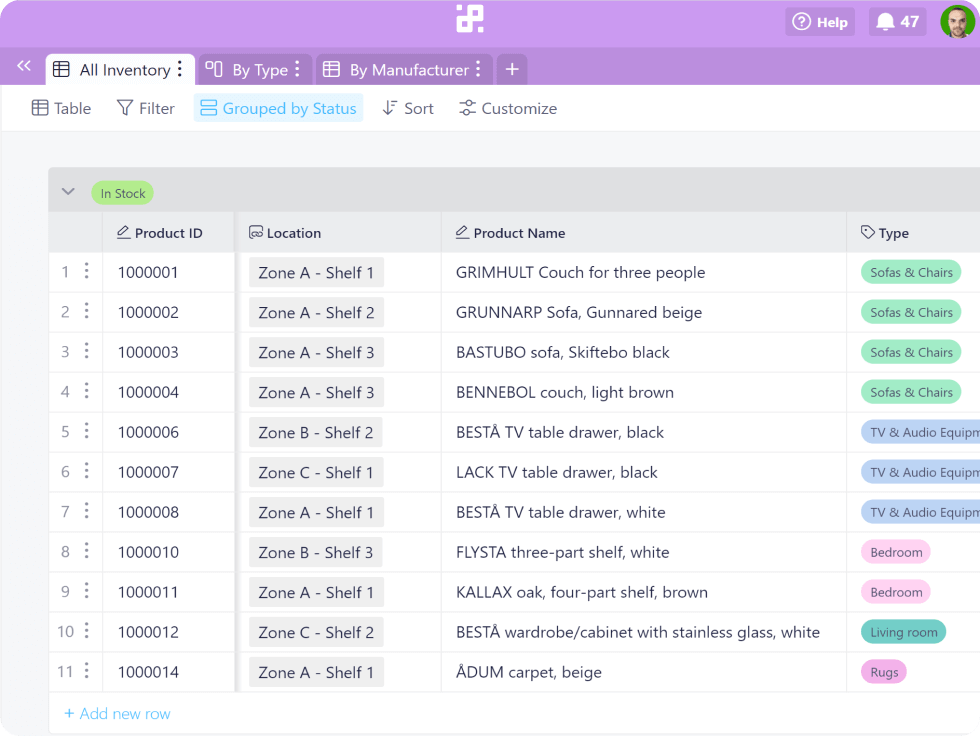Select BASTUBO sofa, Skiftebo black cell
This screenshot has width=980, height=736.
pyautogui.click(x=644, y=352)
